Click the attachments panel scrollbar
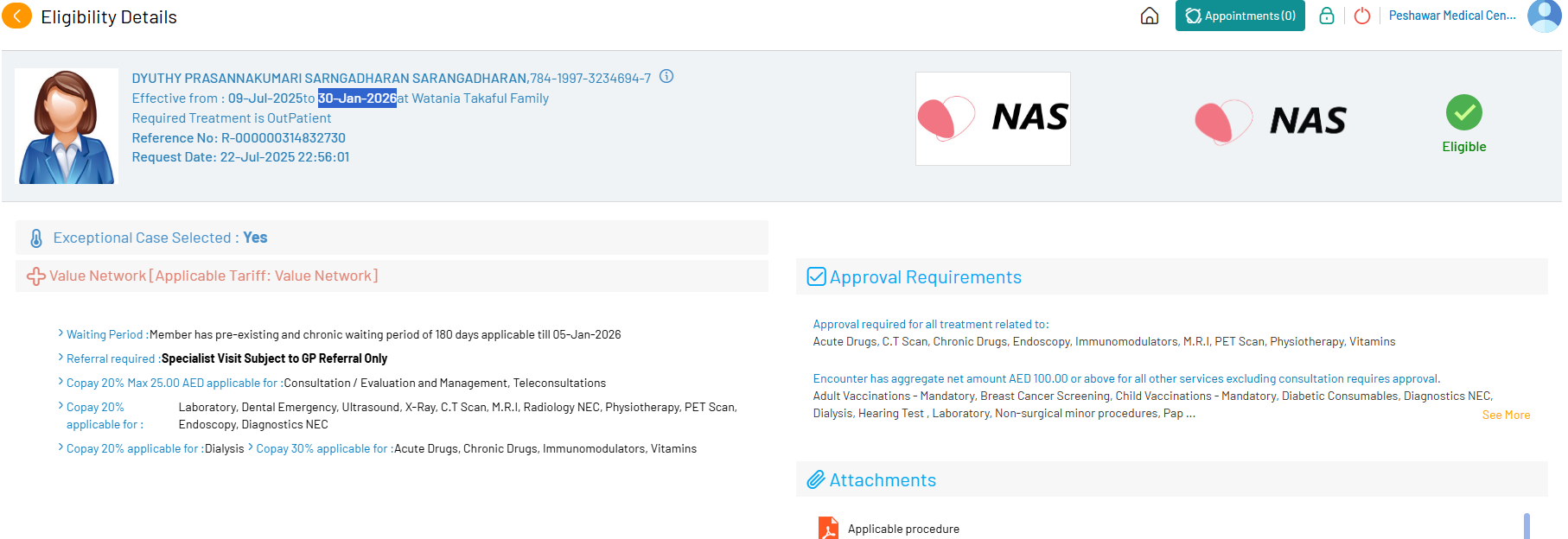Screen dimensions: 1568x539 (x=1527, y=525)
